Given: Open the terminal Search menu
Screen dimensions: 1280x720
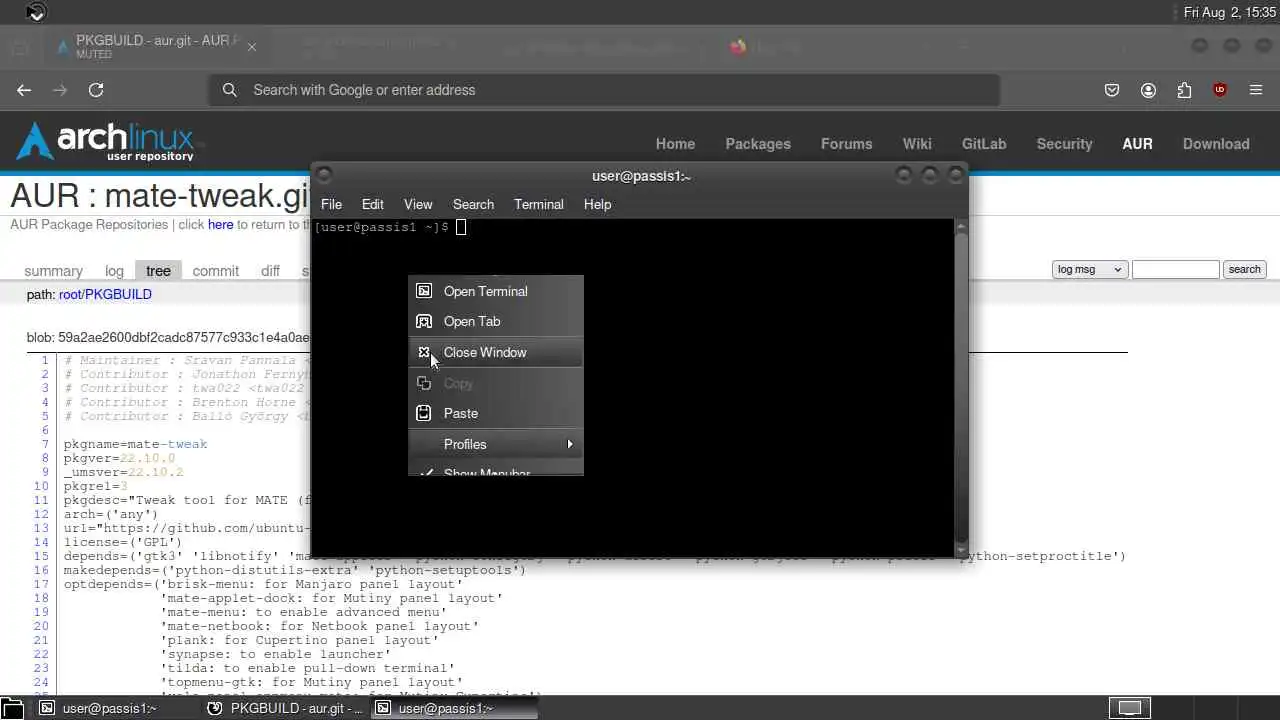Looking at the screenshot, I should click(473, 204).
